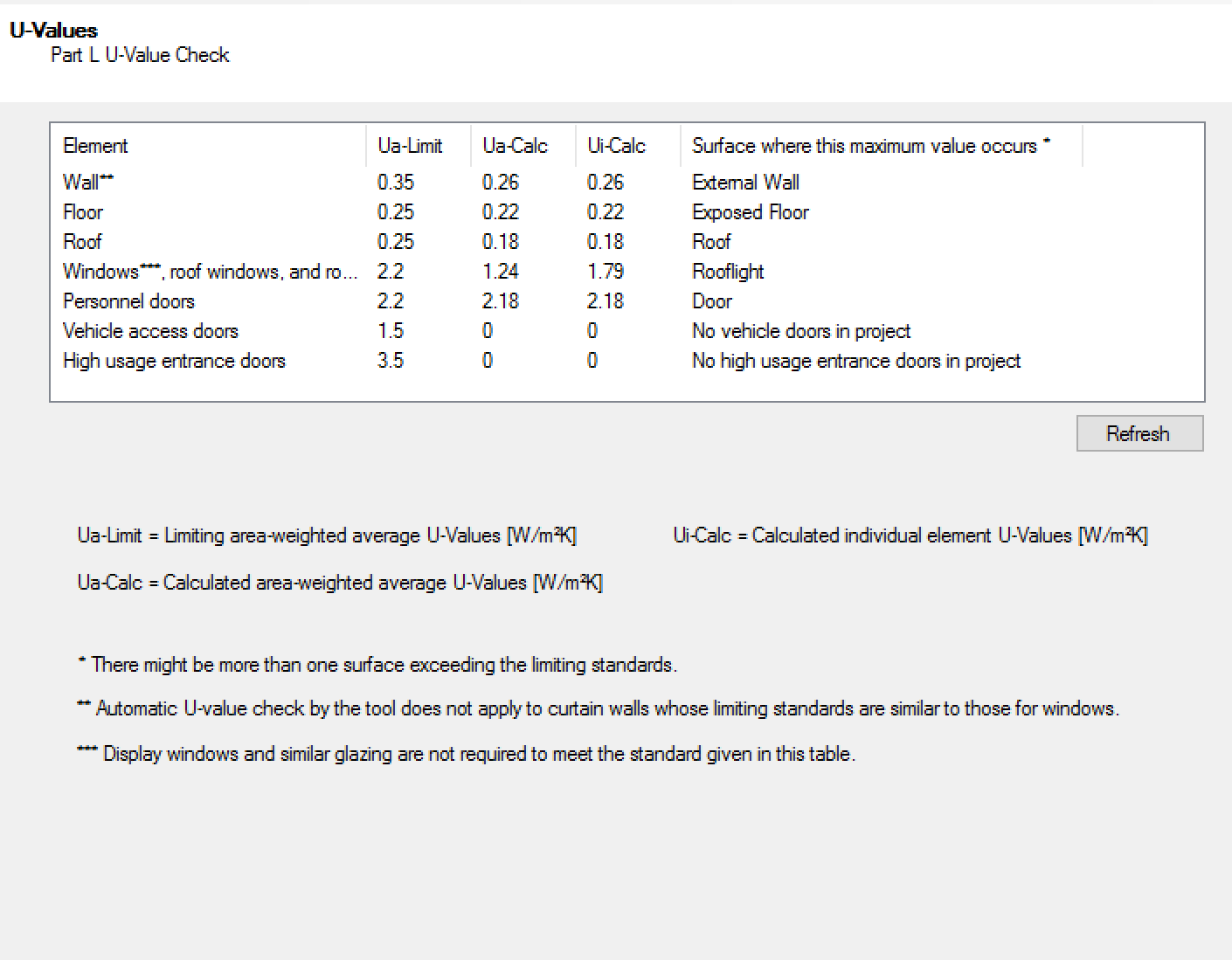The width and height of the screenshot is (1232, 960).
Task: Click the Rooflight surface cell
Action: pyautogui.click(x=728, y=272)
